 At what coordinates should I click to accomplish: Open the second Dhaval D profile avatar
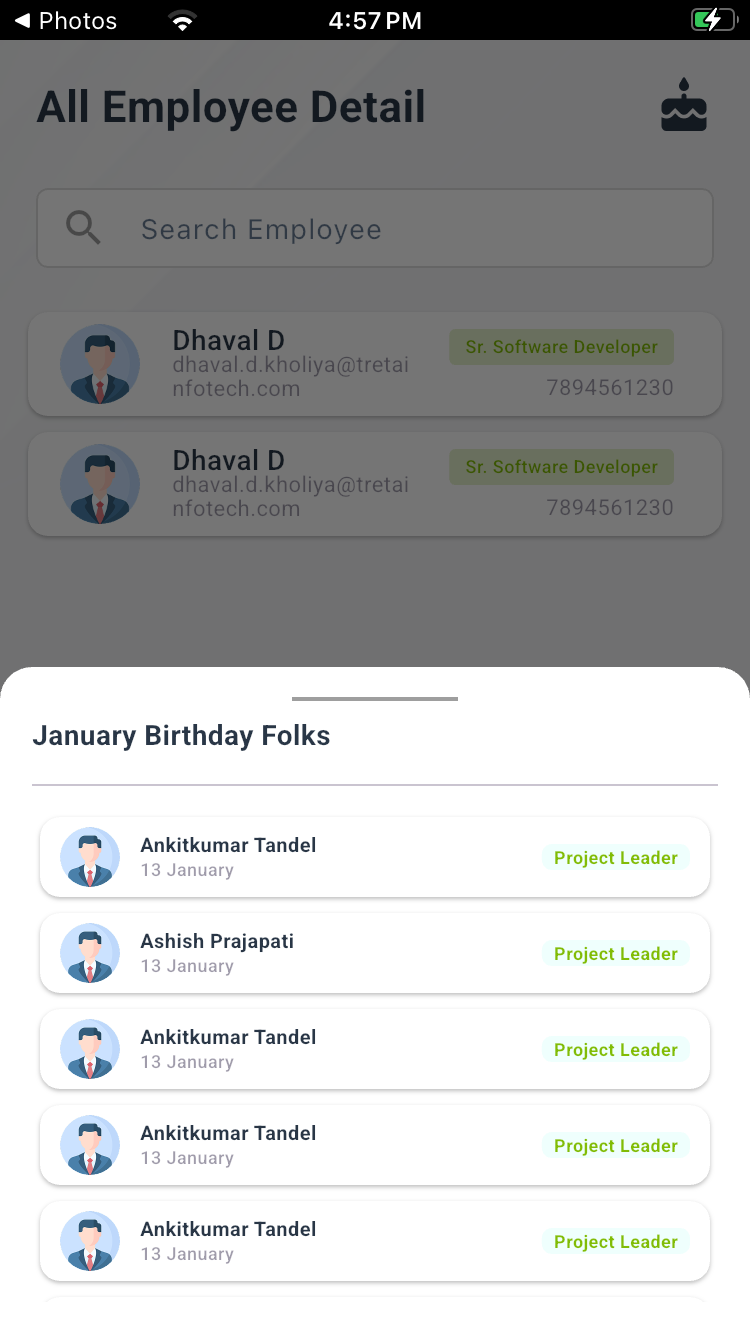[100, 484]
